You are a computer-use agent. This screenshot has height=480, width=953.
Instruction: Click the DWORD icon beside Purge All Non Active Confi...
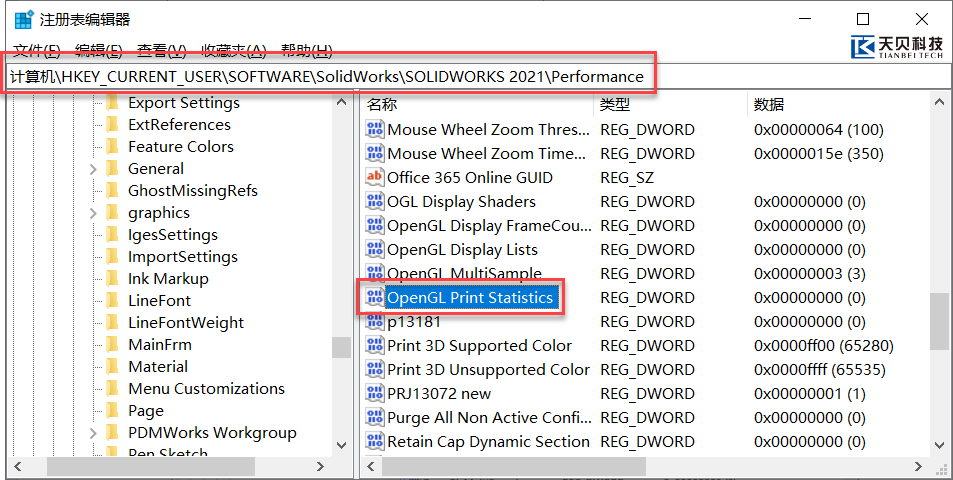(x=374, y=417)
